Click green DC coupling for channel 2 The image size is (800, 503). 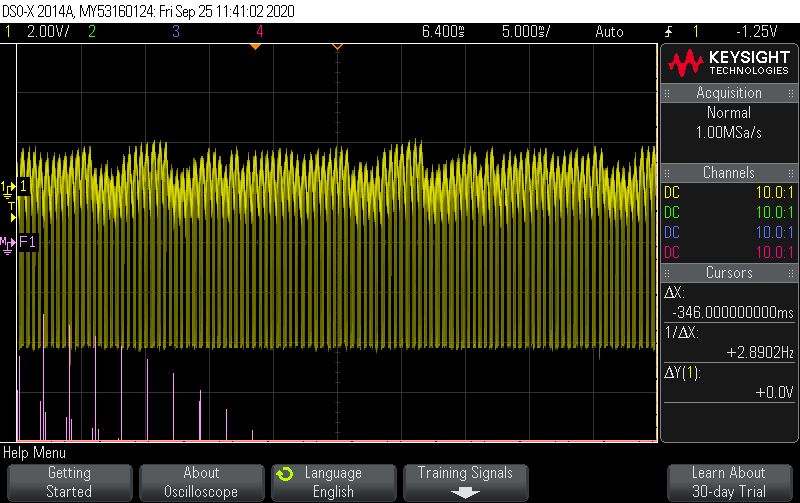(672, 213)
